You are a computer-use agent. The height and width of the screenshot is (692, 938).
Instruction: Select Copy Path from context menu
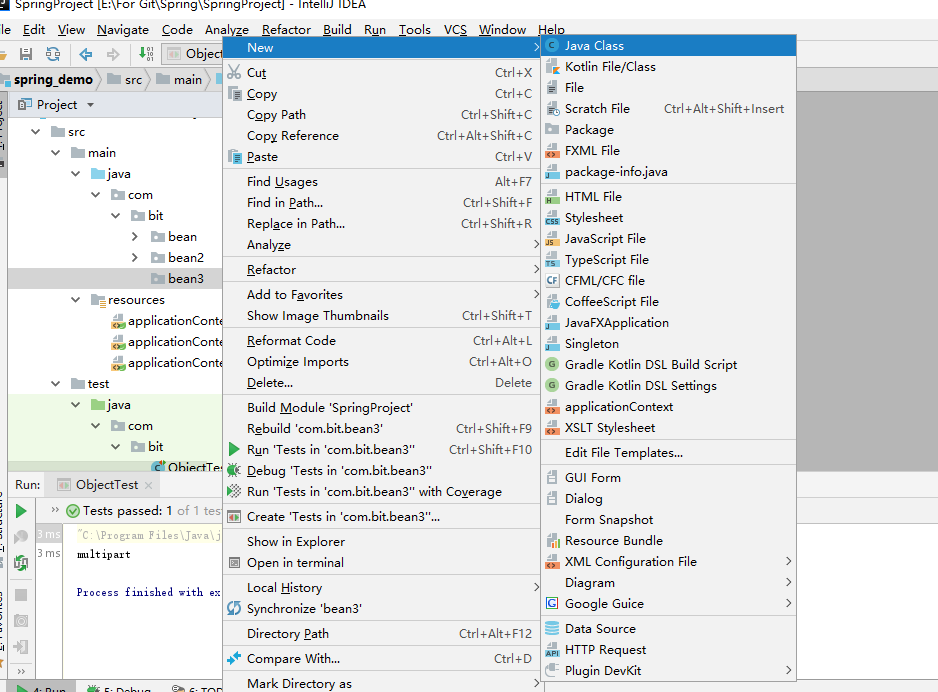[380, 115]
